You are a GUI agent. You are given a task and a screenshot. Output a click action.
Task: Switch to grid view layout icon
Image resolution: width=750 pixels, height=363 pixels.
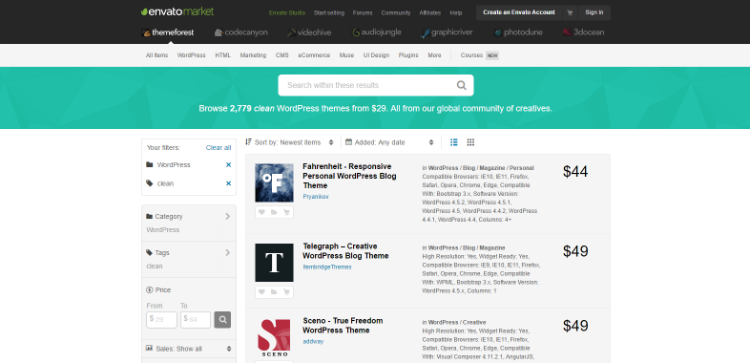click(471, 142)
